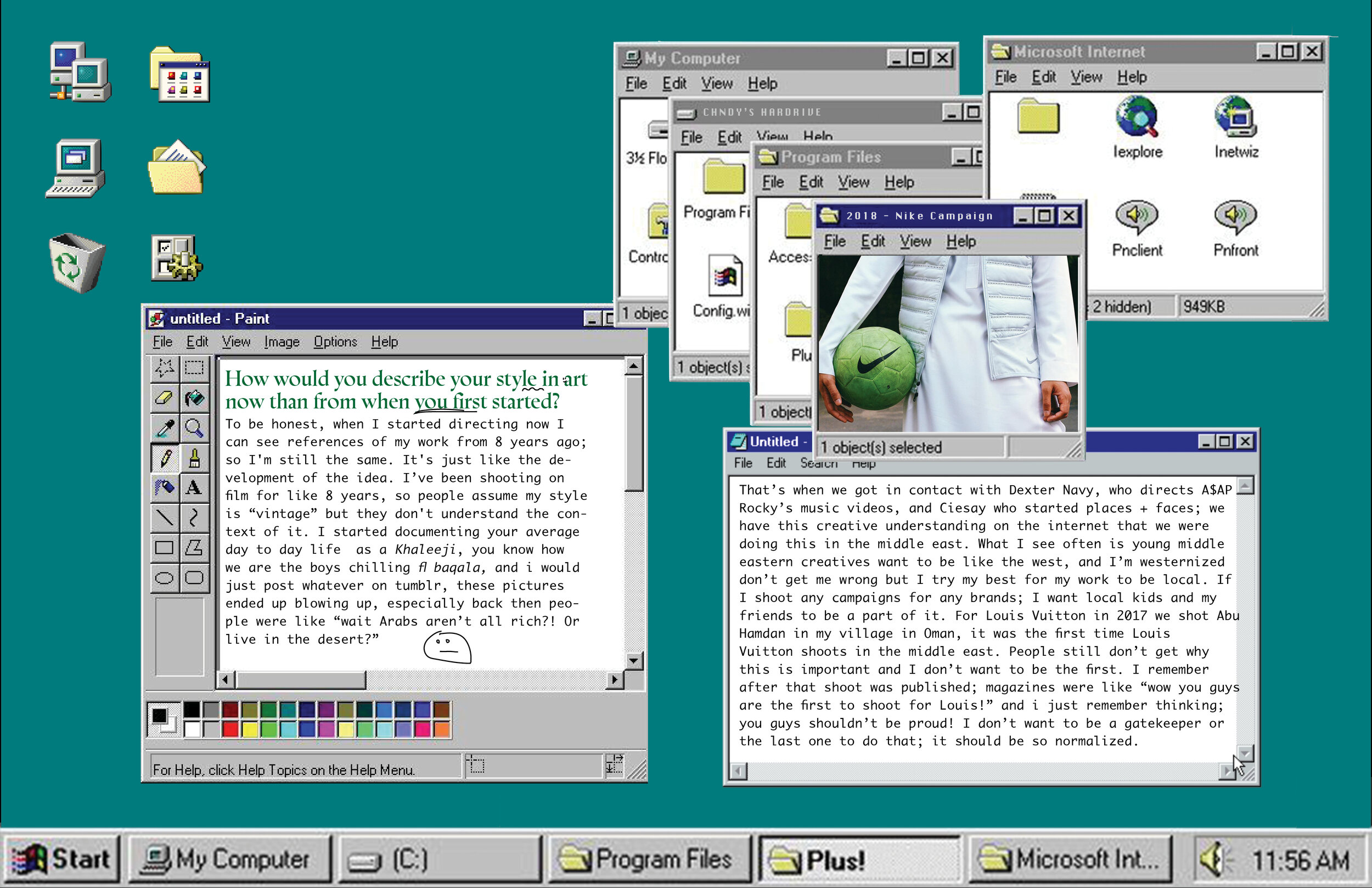Open the File menu in Paint
This screenshot has height=888, width=1372.
pyautogui.click(x=162, y=342)
